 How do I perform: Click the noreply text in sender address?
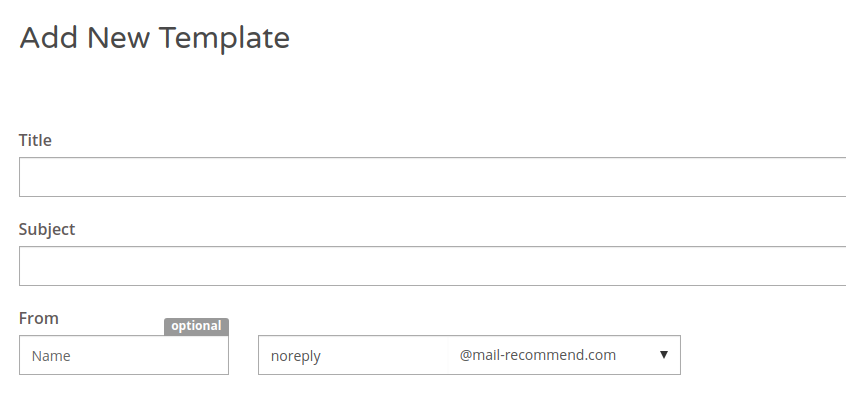(x=296, y=356)
